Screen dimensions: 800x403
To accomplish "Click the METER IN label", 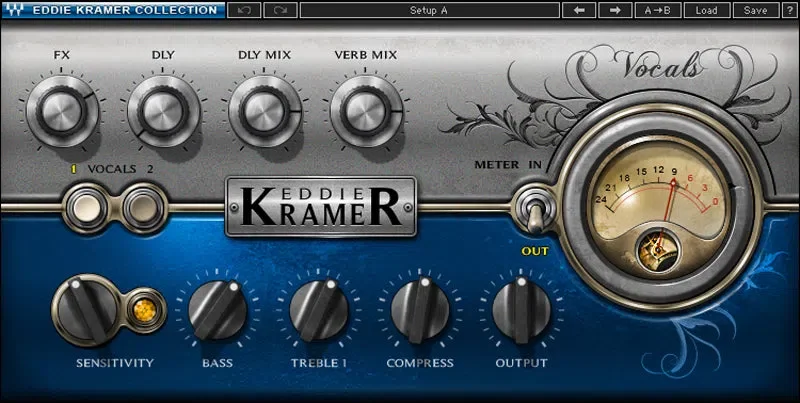I will tap(508, 164).
